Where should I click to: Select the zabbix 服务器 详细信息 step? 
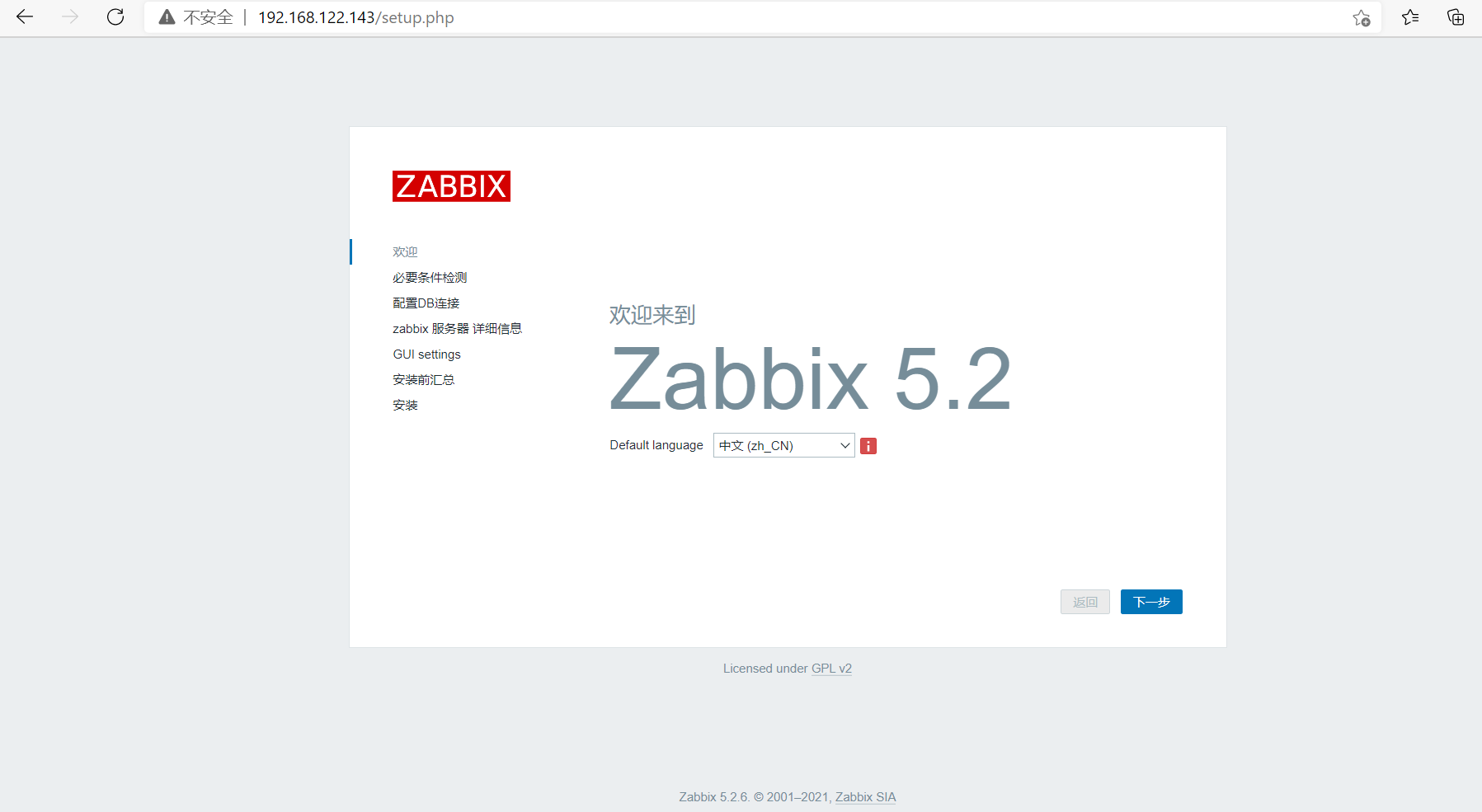pos(457,329)
